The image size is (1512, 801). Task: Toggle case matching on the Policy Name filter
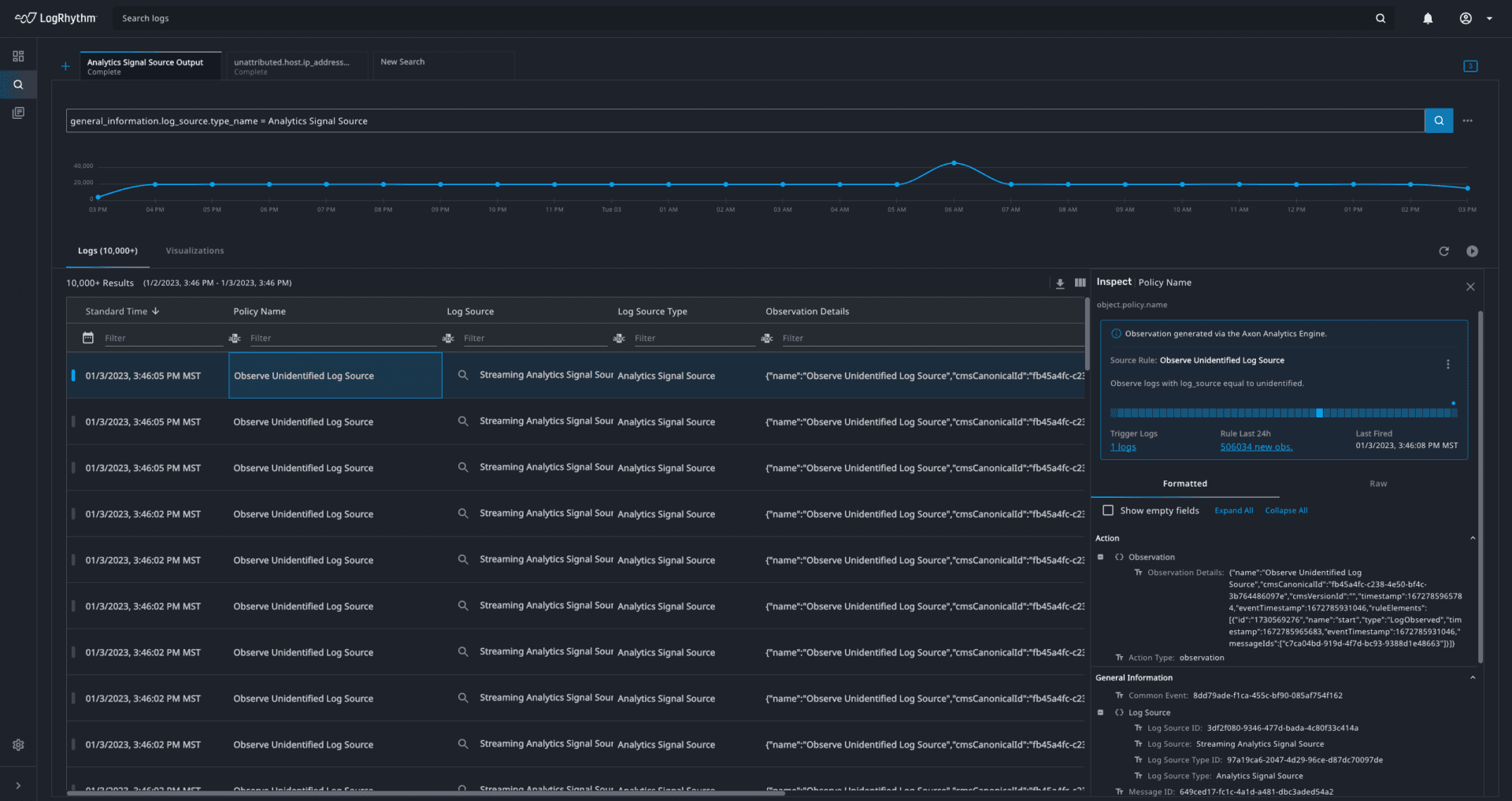tap(235, 337)
